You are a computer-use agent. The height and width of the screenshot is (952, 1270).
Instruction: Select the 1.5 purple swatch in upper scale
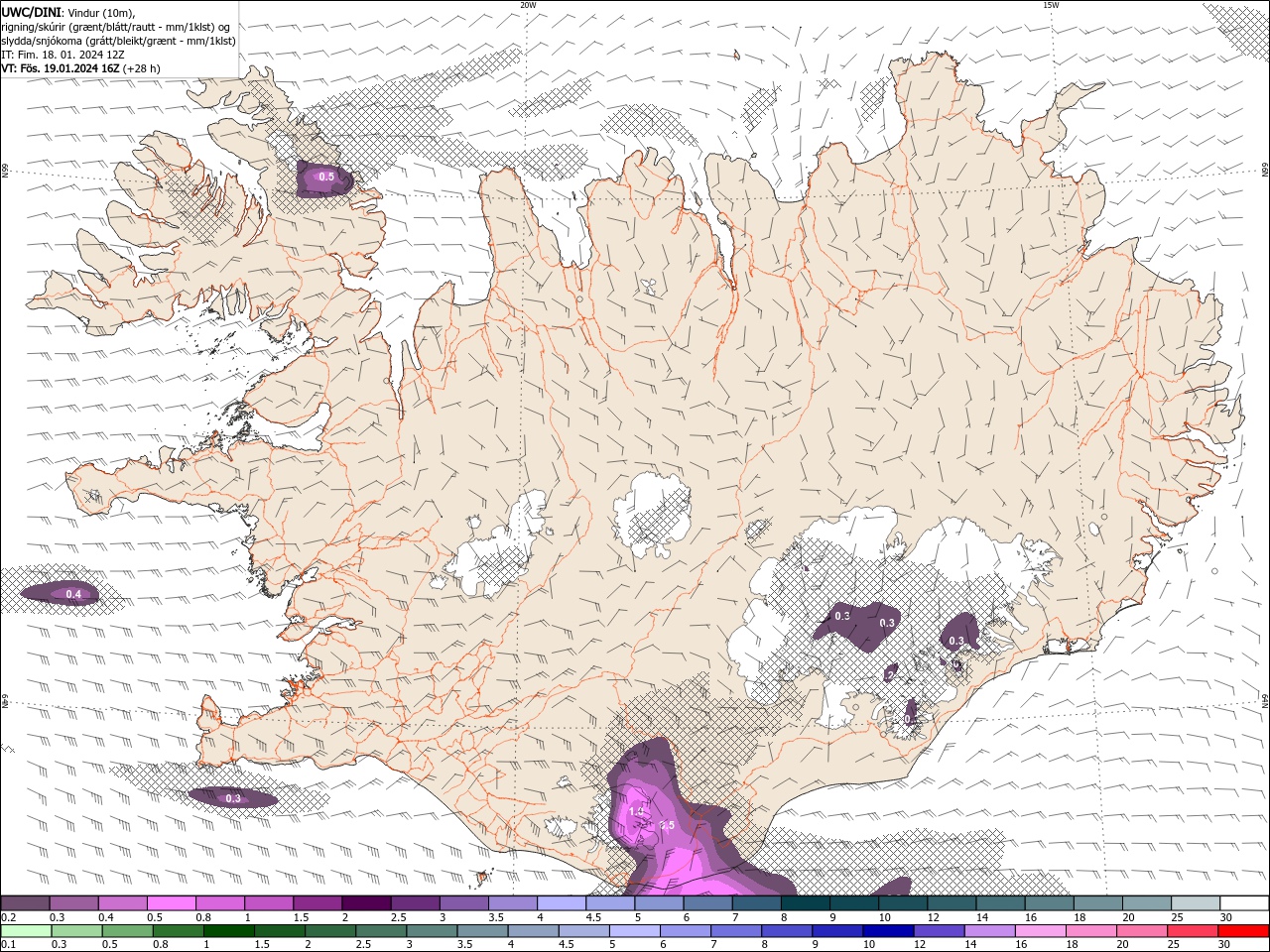pyautogui.click(x=317, y=903)
